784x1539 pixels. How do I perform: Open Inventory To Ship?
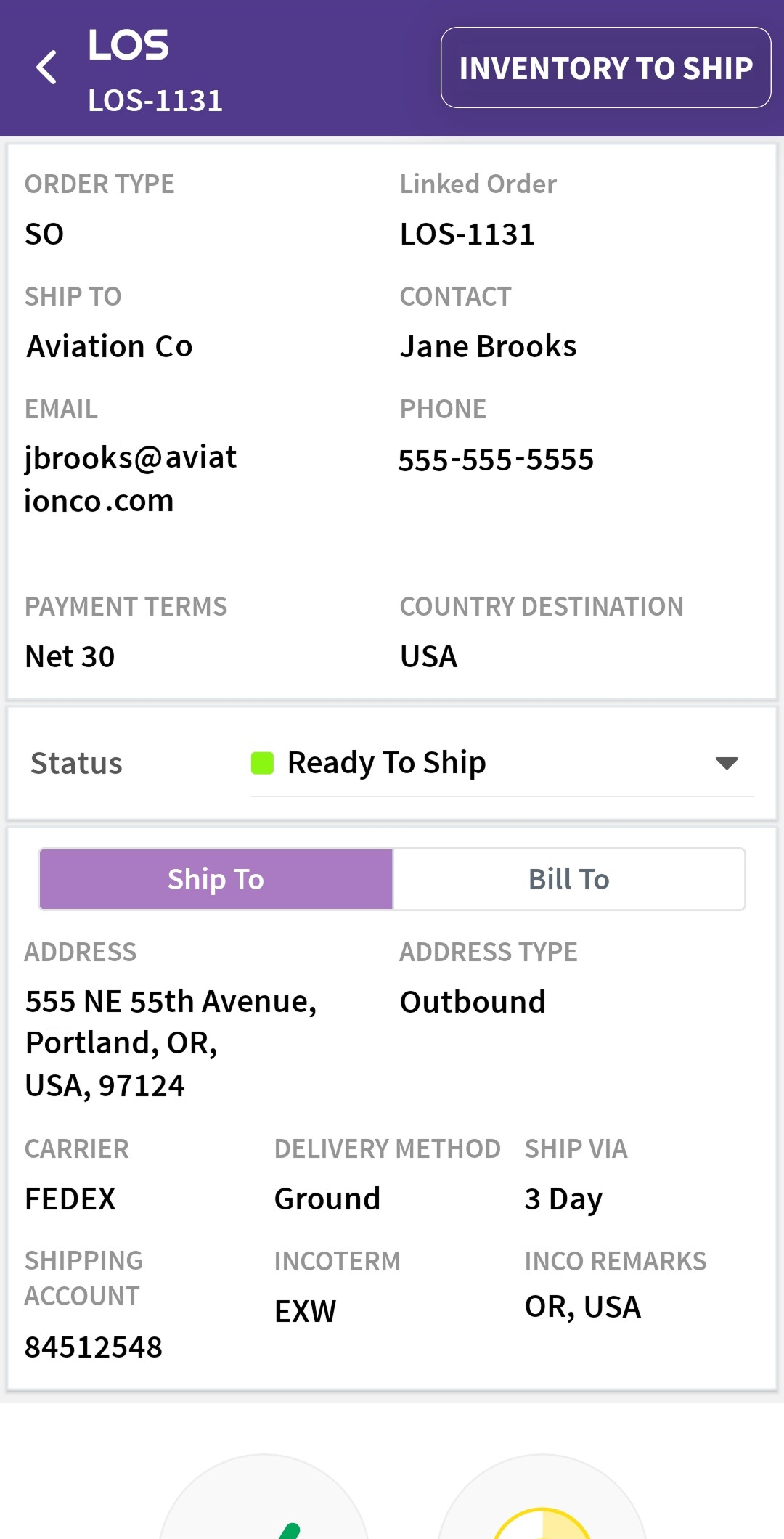[x=605, y=68]
